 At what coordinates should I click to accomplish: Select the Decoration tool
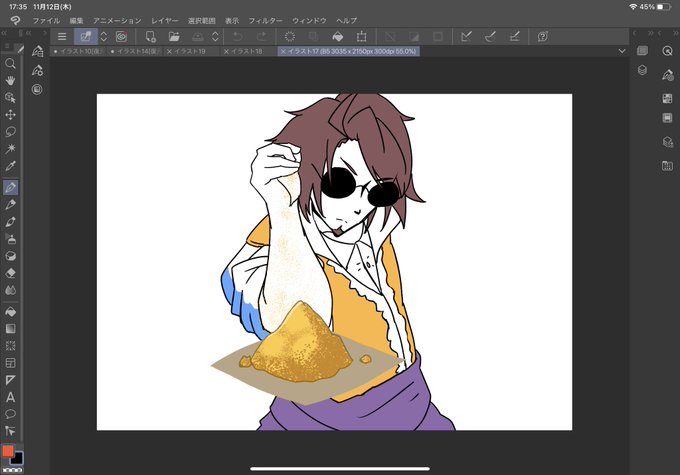coord(10,256)
